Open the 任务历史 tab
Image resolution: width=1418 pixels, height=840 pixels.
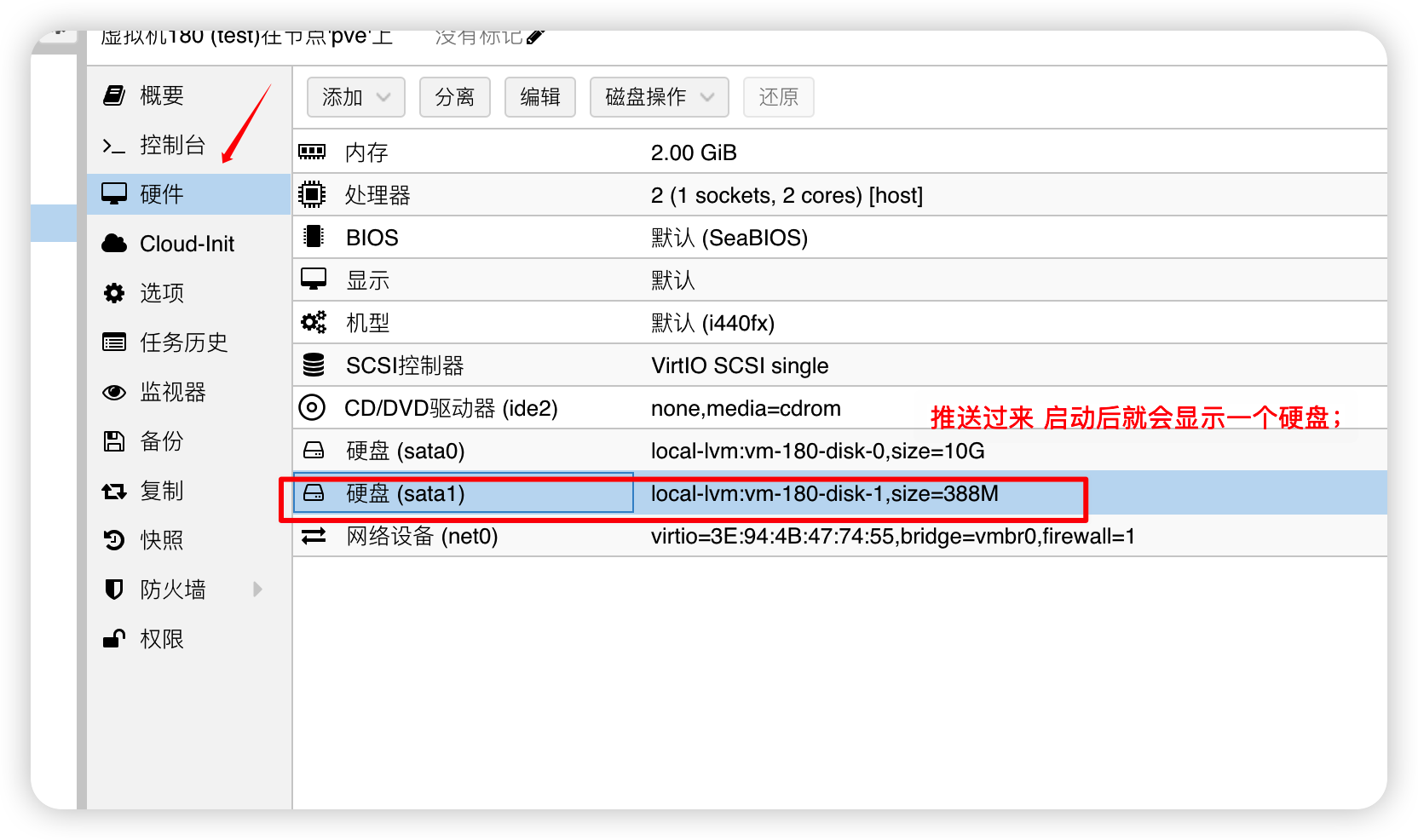point(189,342)
